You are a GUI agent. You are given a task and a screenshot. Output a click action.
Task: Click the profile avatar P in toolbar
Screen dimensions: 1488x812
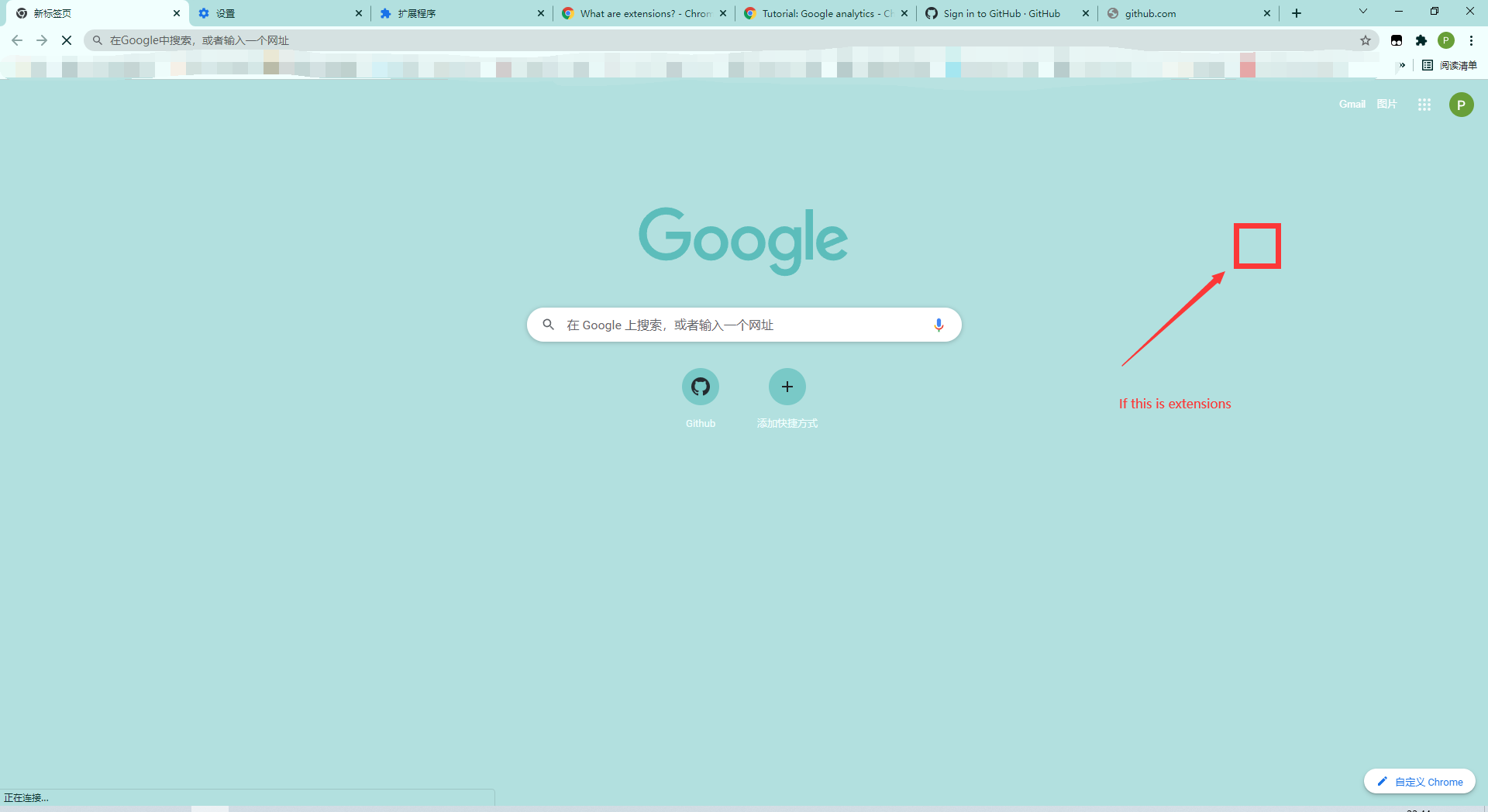[1447, 40]
